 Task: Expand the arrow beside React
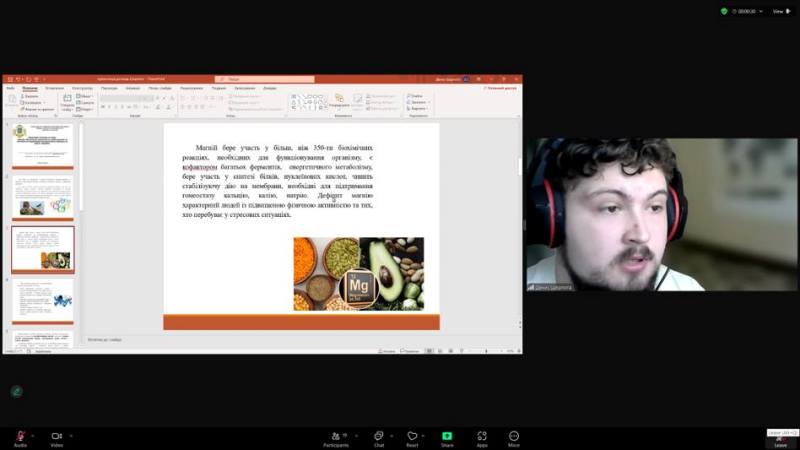(423, 436)
